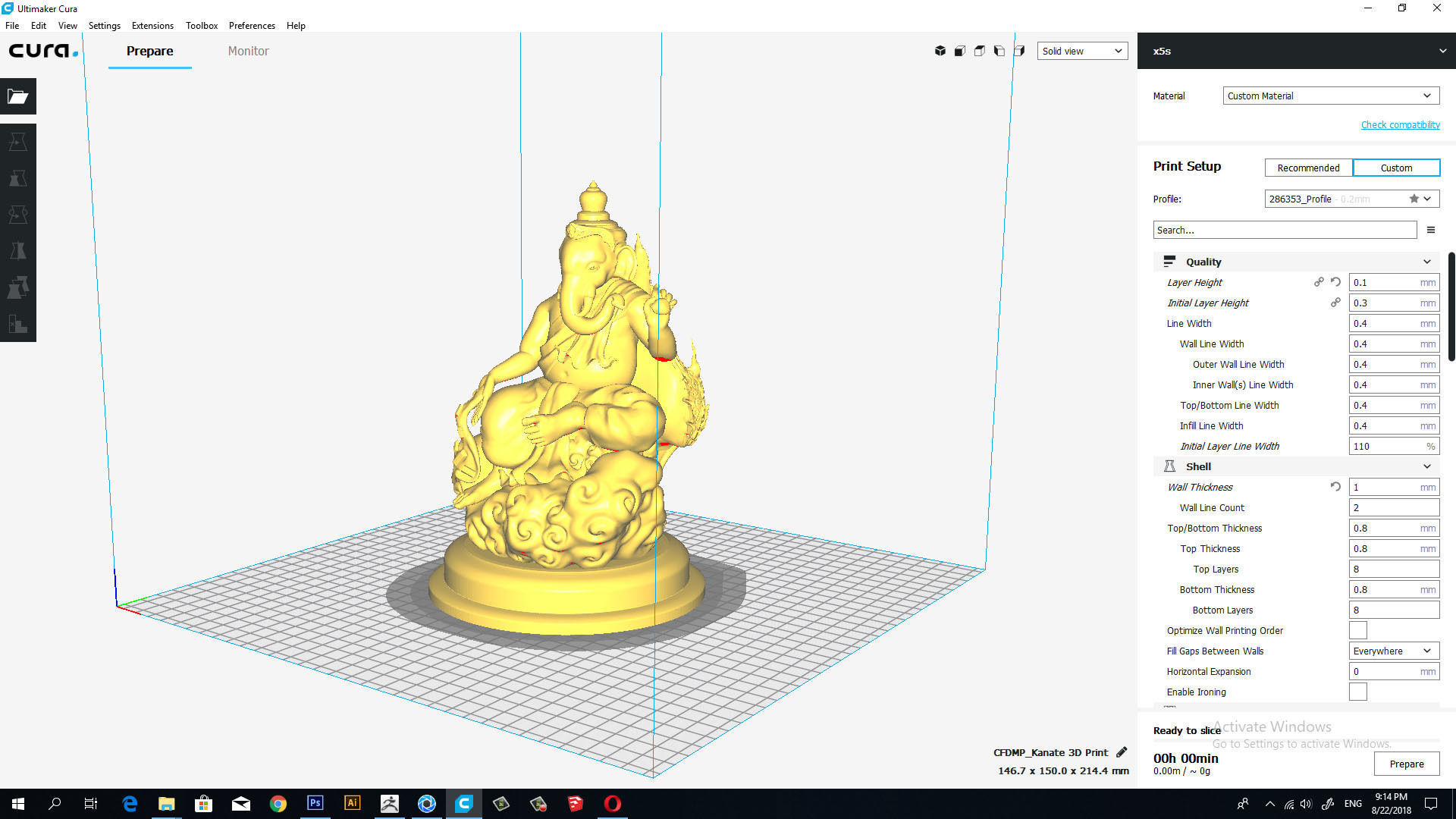Screen dimensions: 1456x819
Task: Open a model file with the folder icon
Action: [18, 96]
